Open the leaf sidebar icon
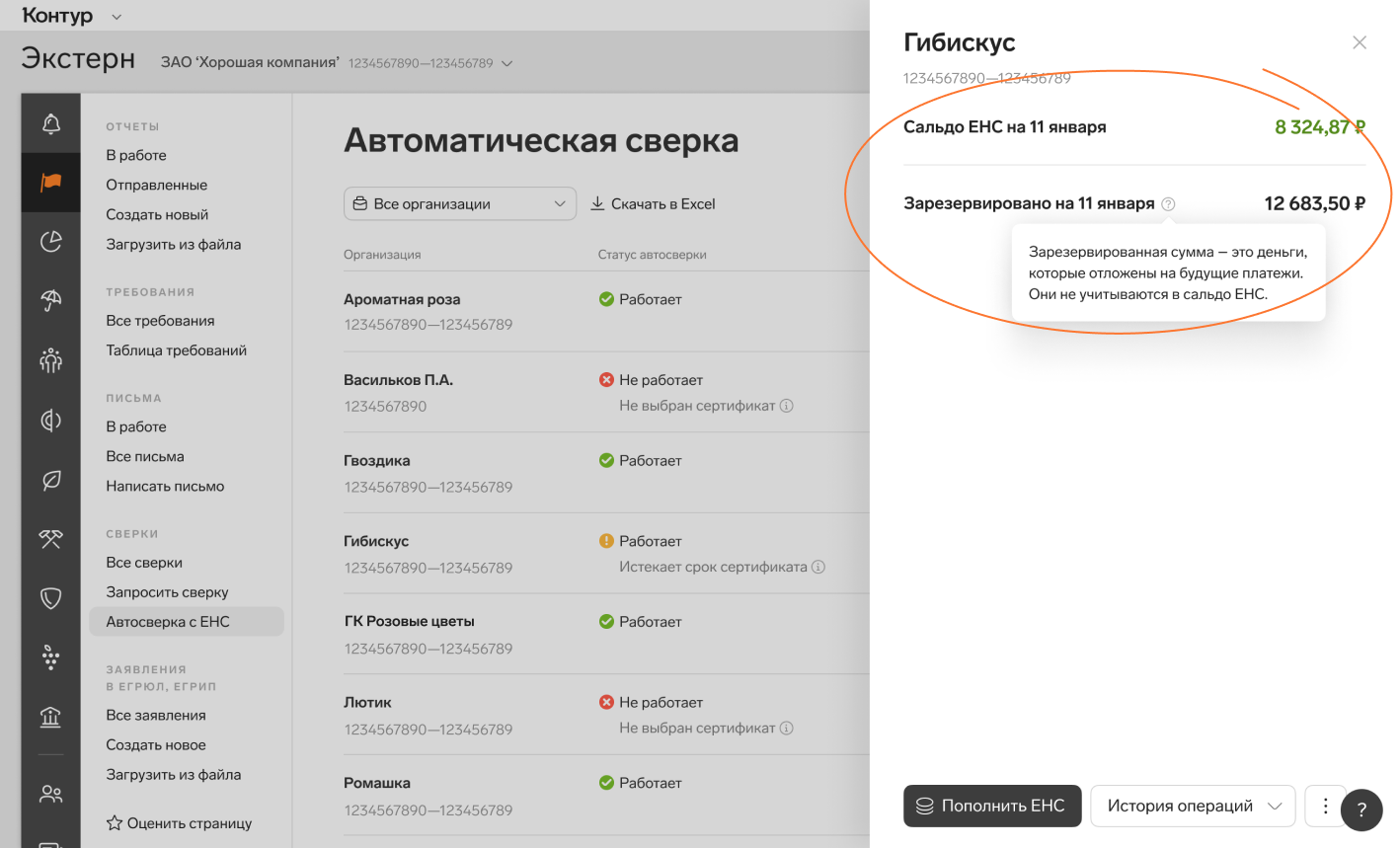The image size is (1400, 848). [50, 480]
